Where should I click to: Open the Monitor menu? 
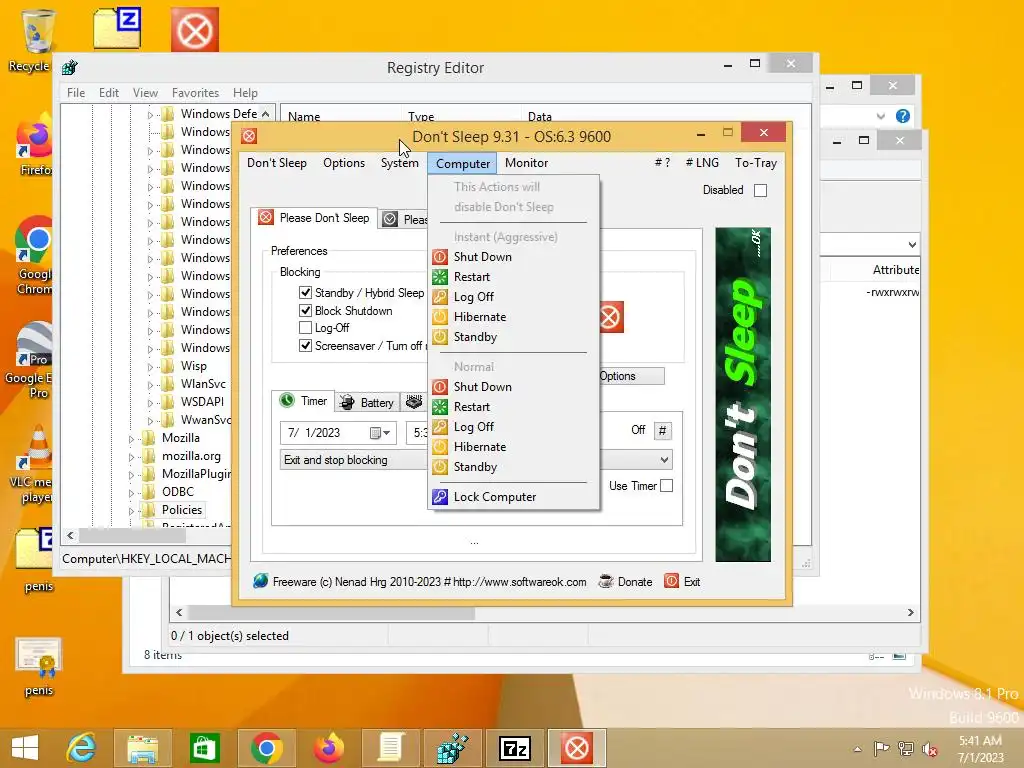click(526, 163)
